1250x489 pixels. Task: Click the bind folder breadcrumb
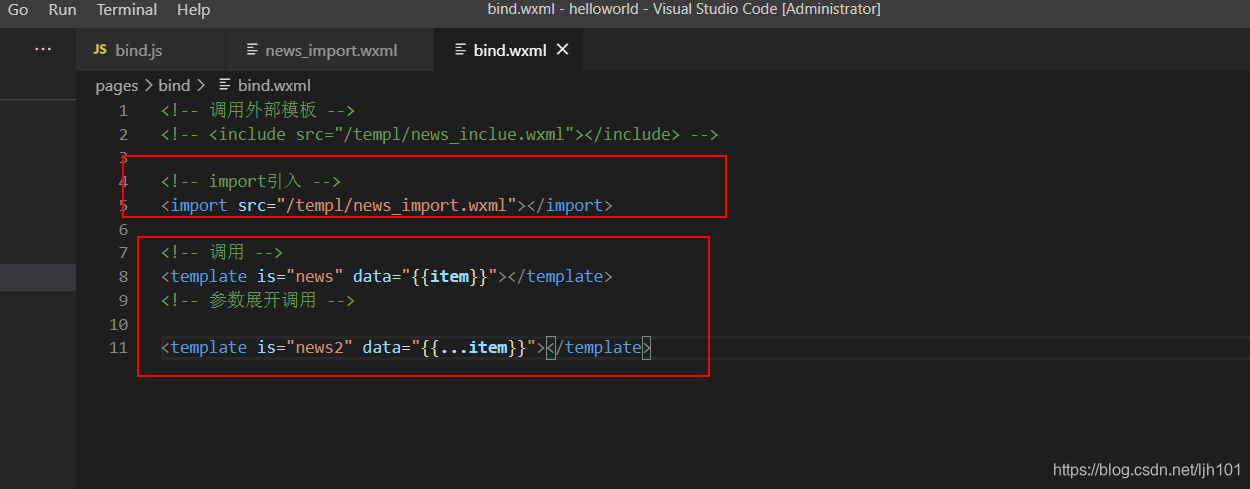[174, 86]
